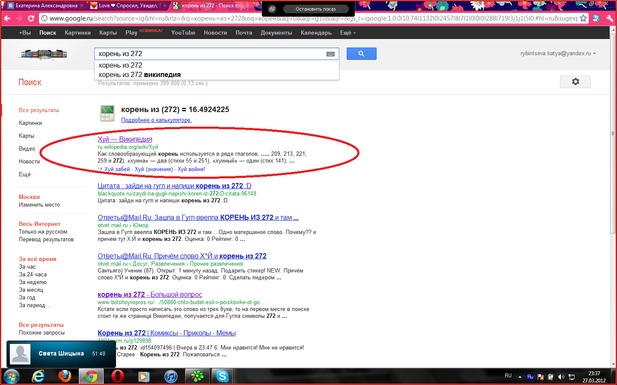Image resolution: width=617 pixels, height=385 pixels.
Task: Bookmark this page with the star icon
Action: (583, 18)
